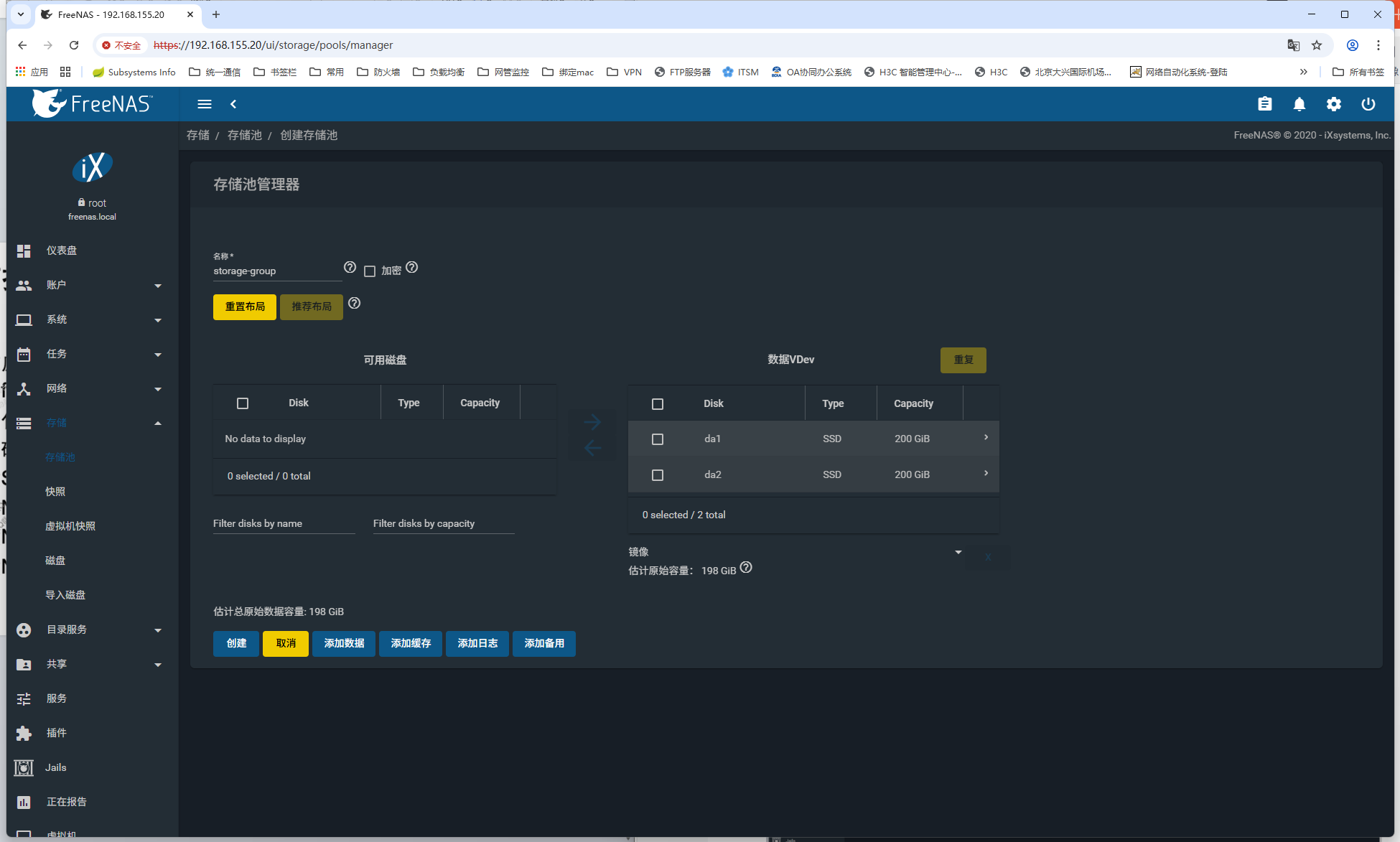The image size is (1400, 842).
Task: Toggle the hamburger sidebar menu
Action: point(205,104)
